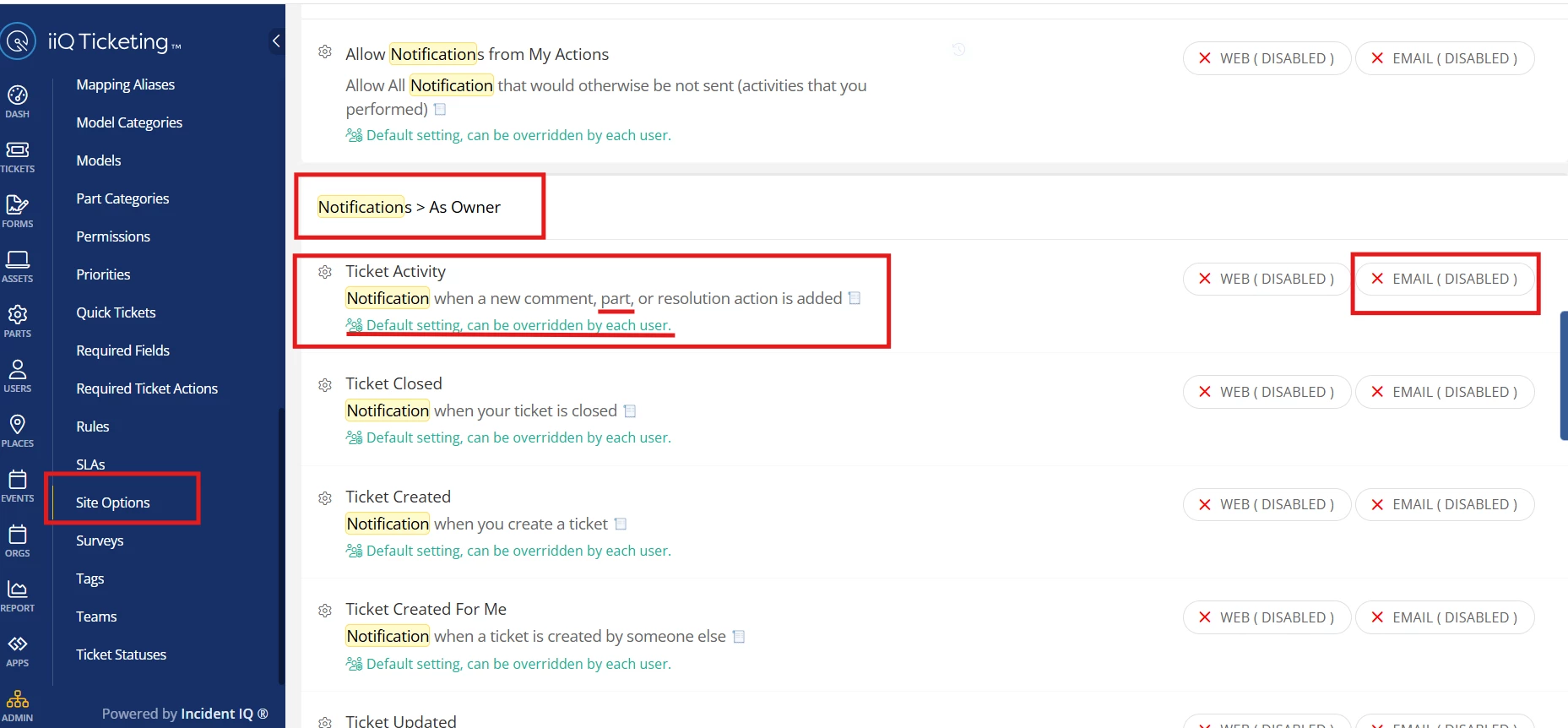Viewport: 1568px width, 728px height.
Task: Toggle WEB for Allow Notifications from My Actions
Action: click(x=1267, y=58)
